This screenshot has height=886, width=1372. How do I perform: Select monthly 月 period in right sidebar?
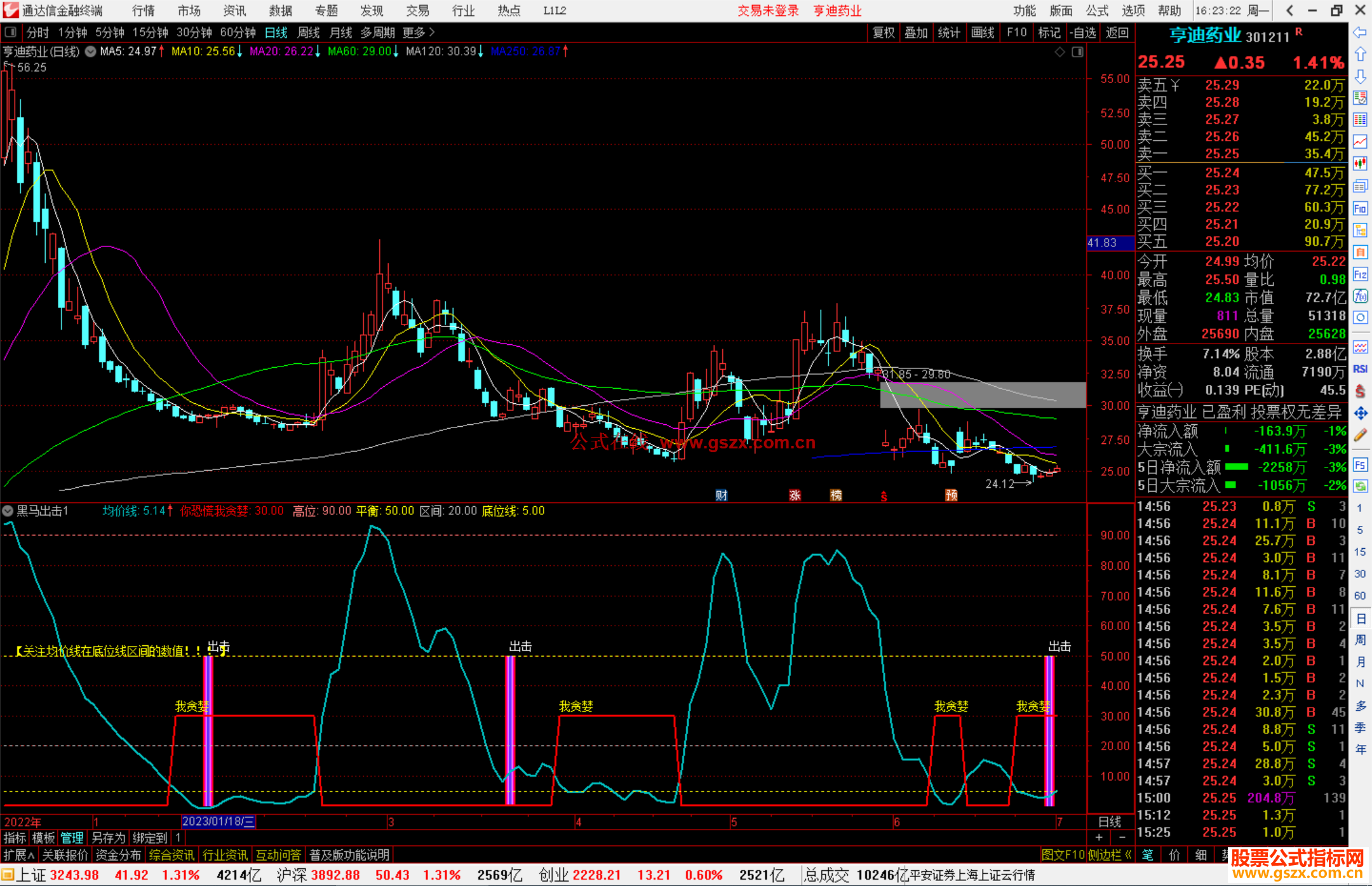tap(1361, 662)
